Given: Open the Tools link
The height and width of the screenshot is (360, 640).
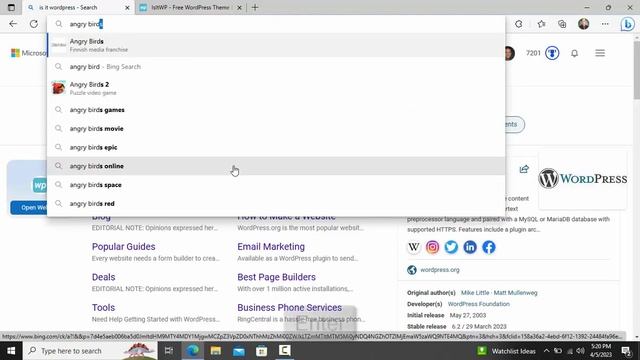Looking at the screenshot, I should click(x=103, y=307).
